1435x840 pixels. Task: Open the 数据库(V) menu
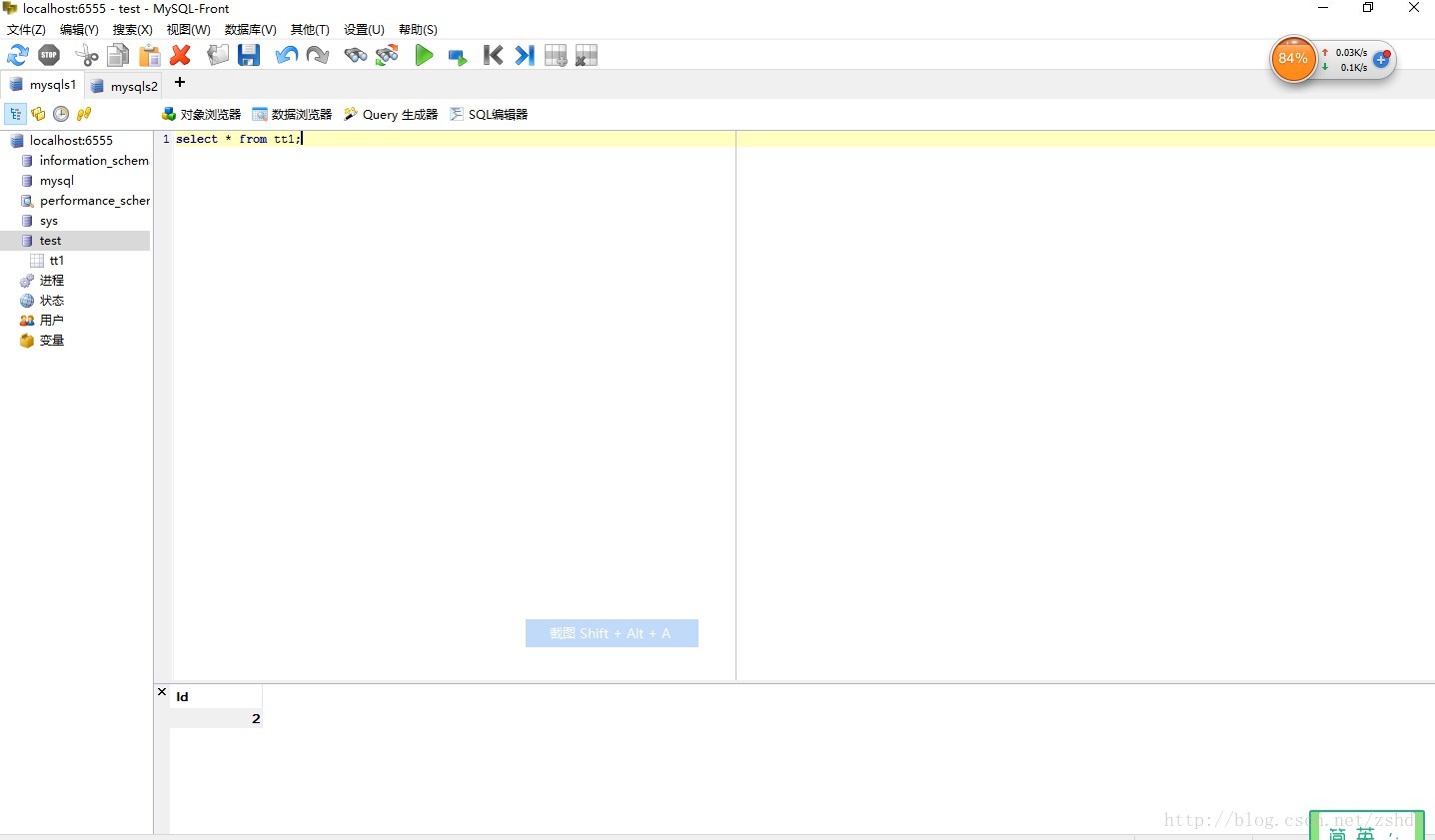point(250,30)
